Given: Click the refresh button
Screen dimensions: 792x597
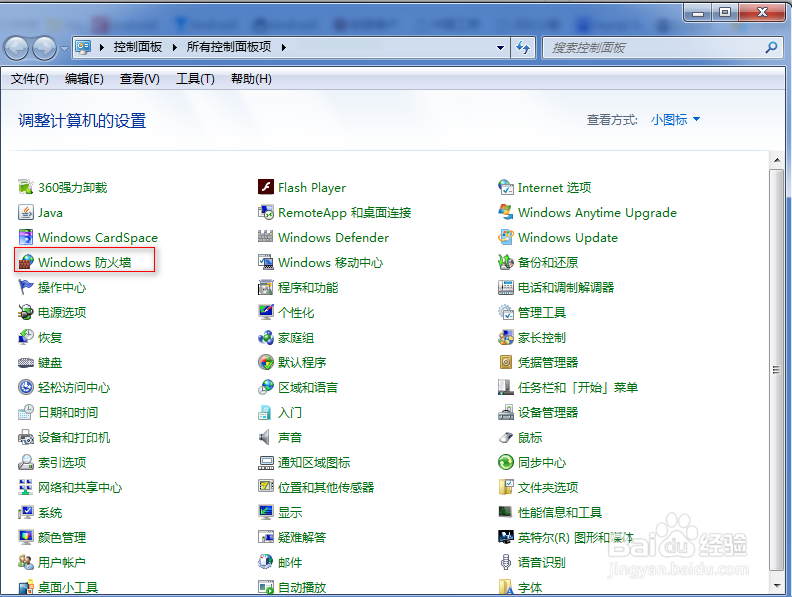Looking at the screenshot, I should [x=523, y=47].
